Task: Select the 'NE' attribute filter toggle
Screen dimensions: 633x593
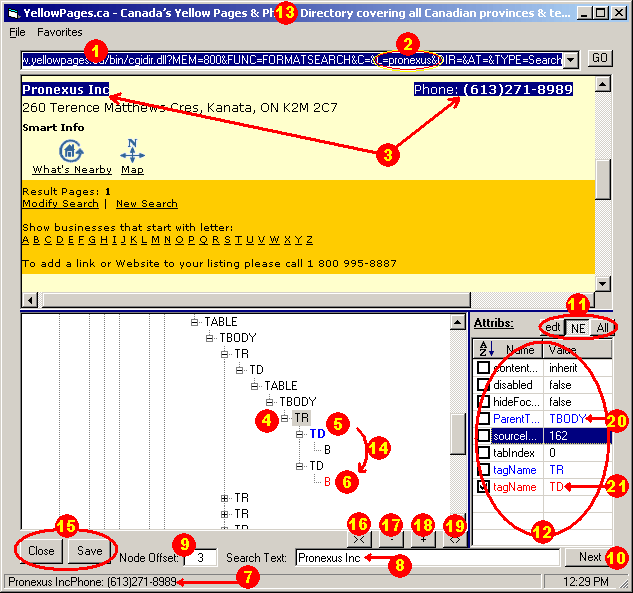Action: (x=577, y=327)
